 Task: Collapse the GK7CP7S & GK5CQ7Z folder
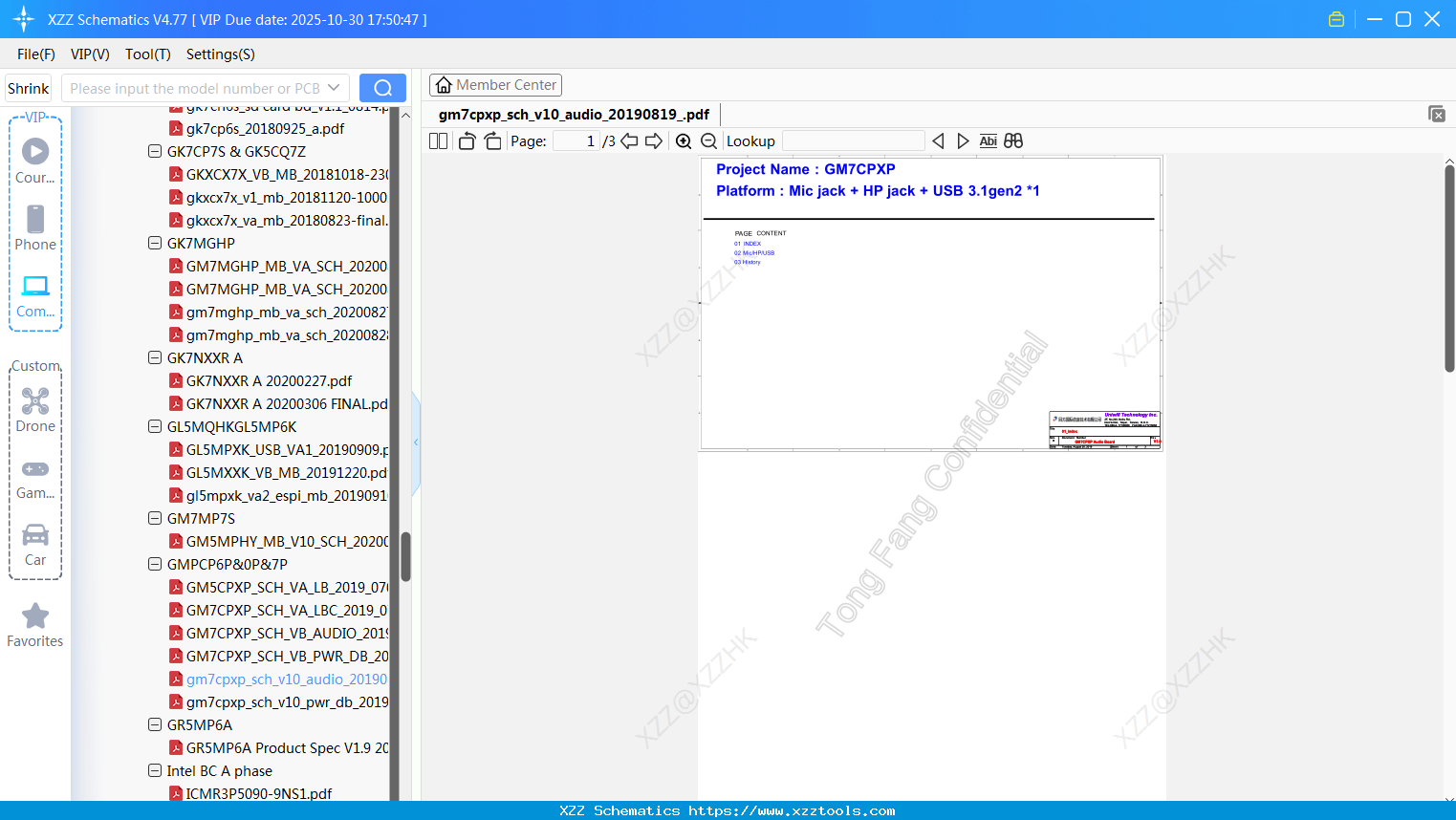click(x=155, y=151)
